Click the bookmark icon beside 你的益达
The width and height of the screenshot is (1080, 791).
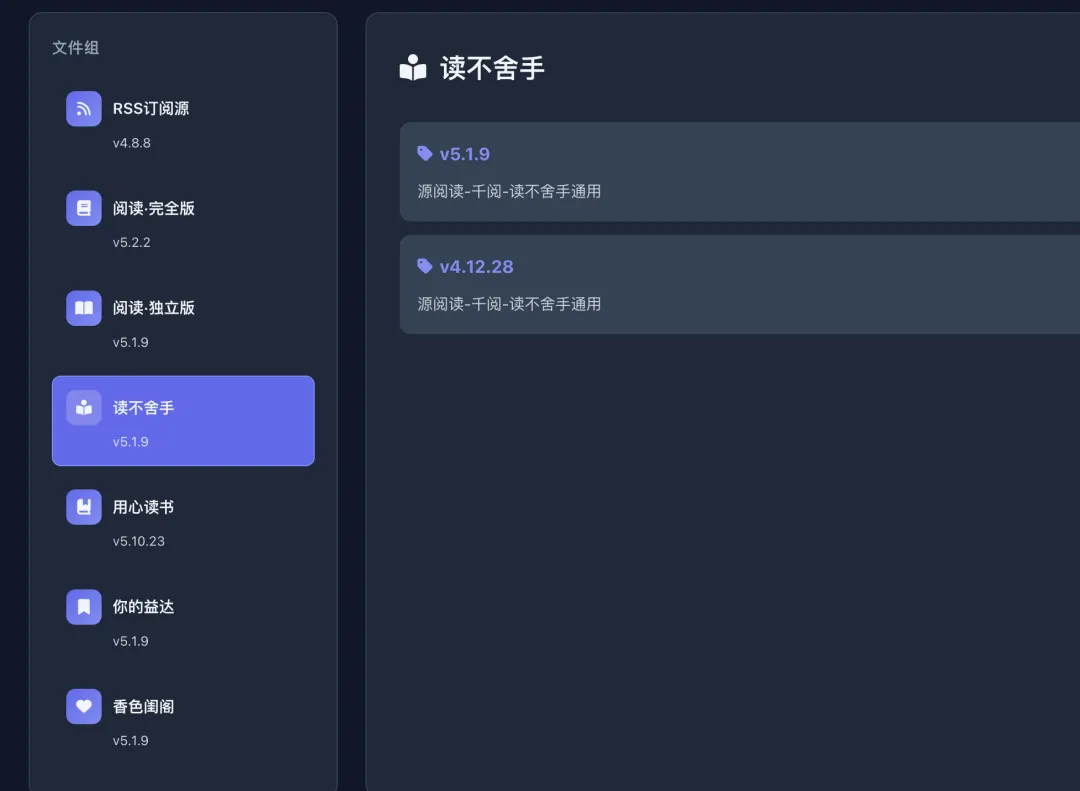84,607
